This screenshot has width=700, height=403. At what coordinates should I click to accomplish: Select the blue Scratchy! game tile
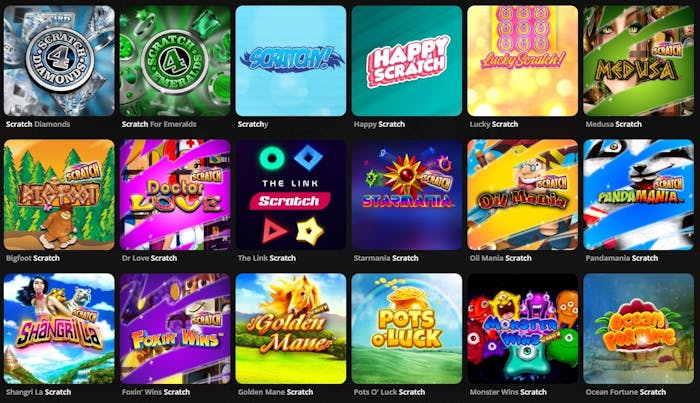[x=291, y=61]
